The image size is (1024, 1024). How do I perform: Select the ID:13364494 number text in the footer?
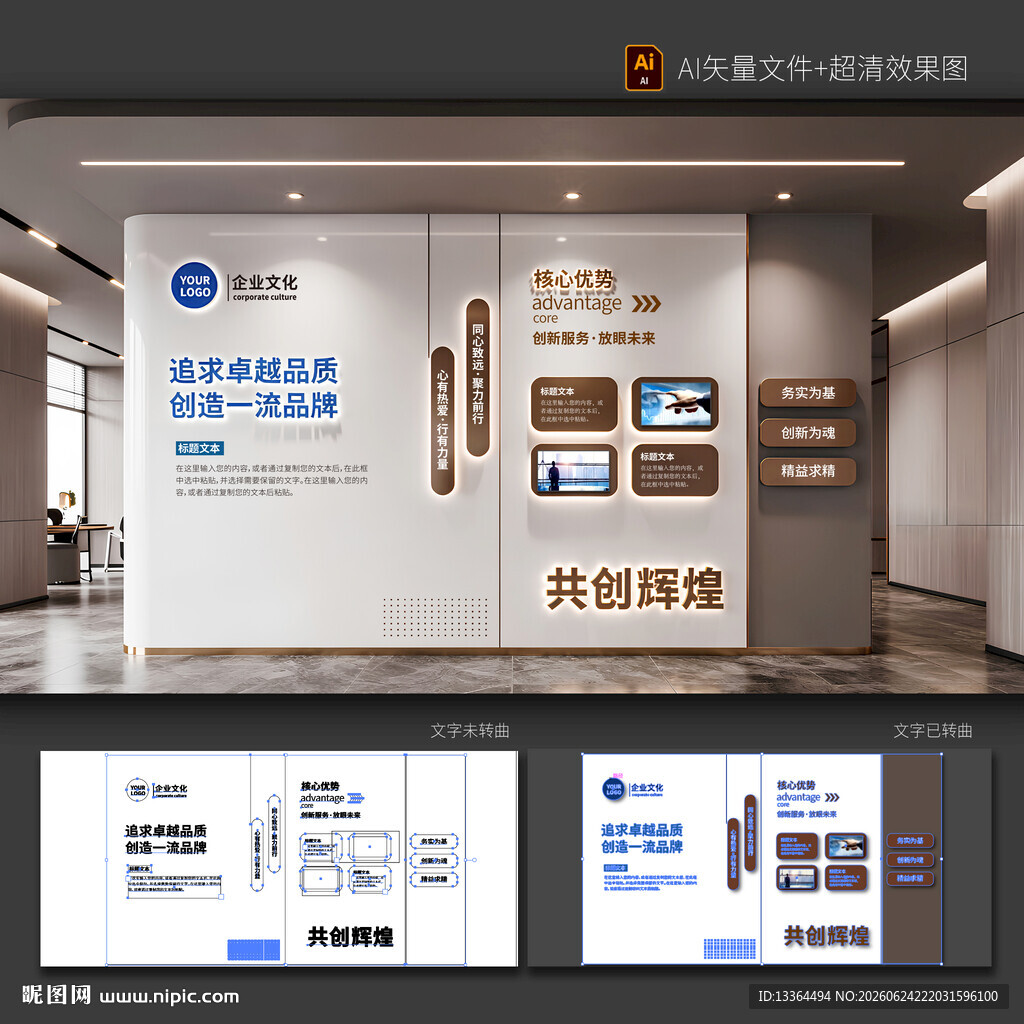pos(794,997)
